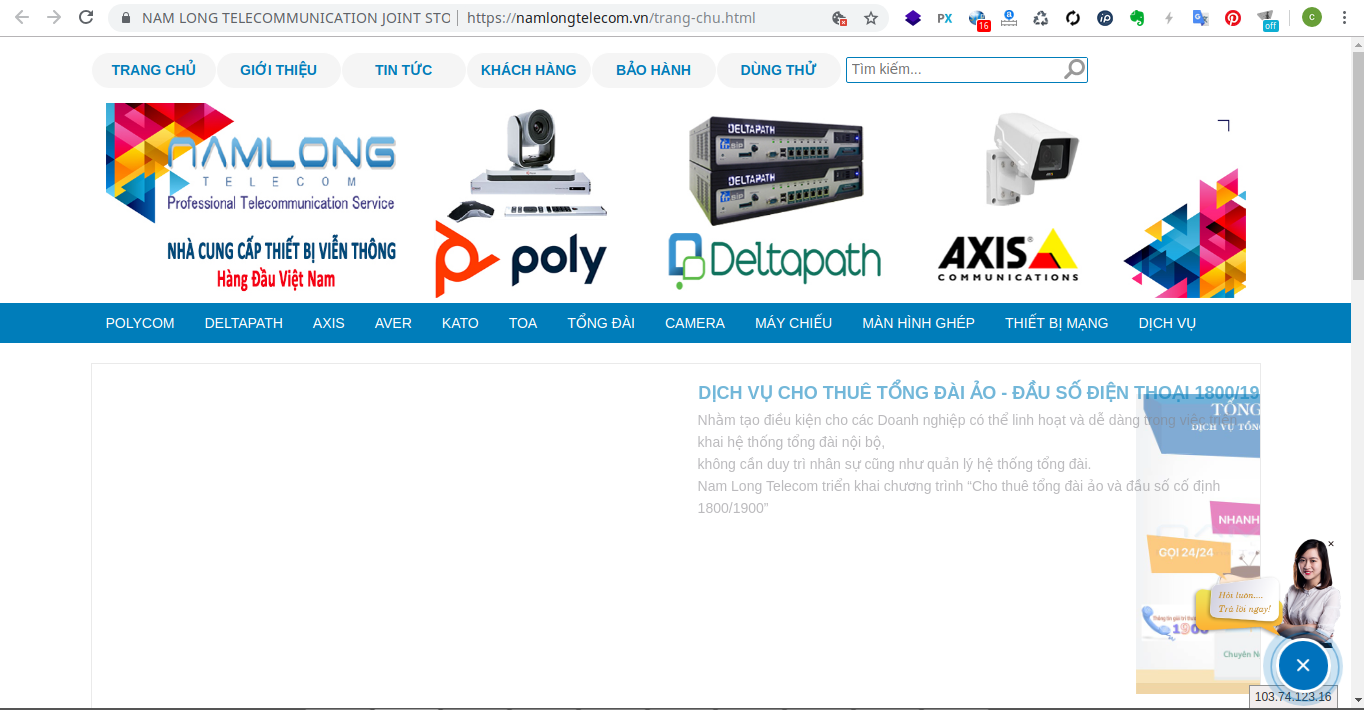Open the BẢO HÀNH page
This screenshot has height=710, width=1364.
(653, 70)
